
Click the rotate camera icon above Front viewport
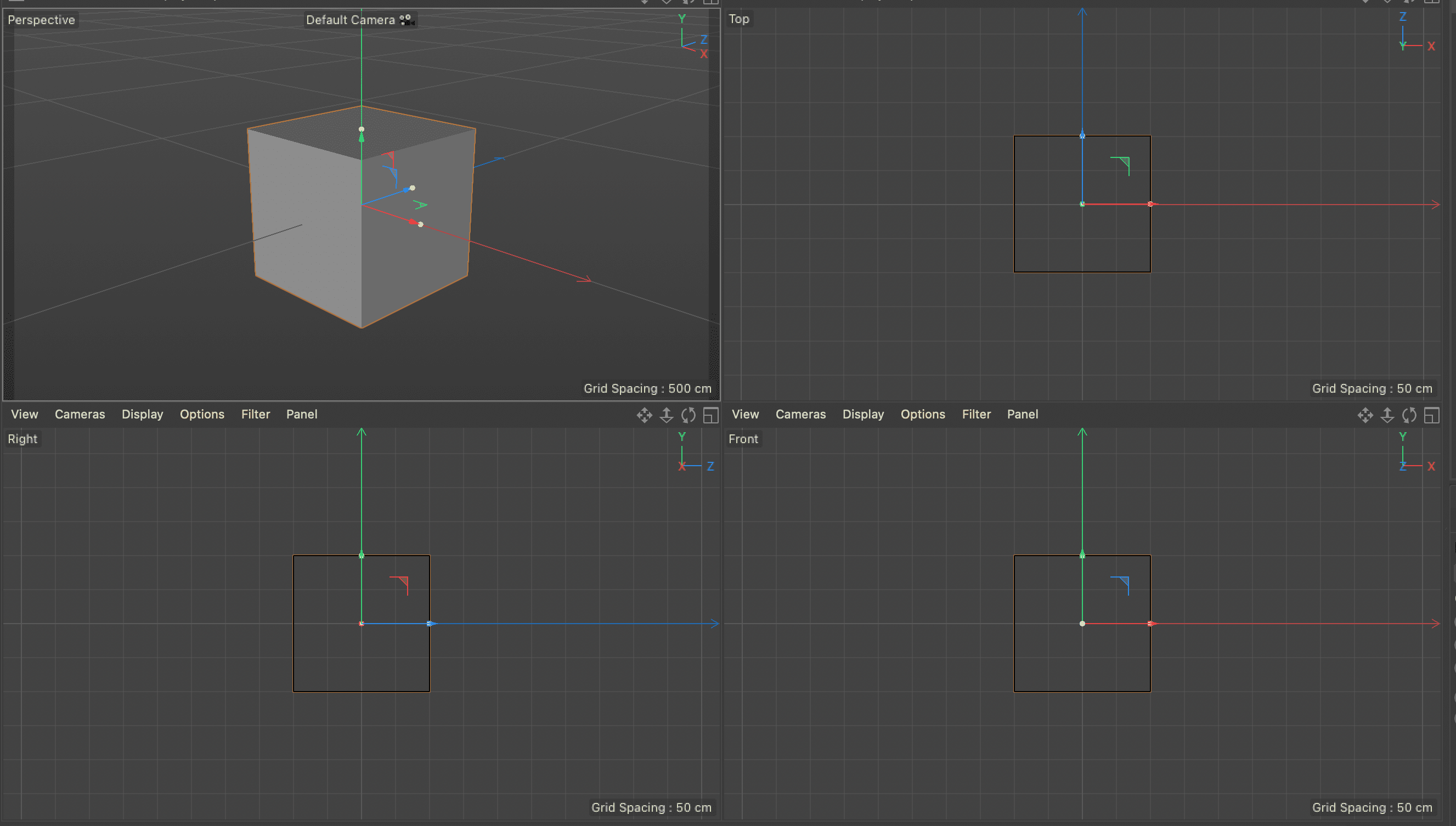(x=1409, y=415)
